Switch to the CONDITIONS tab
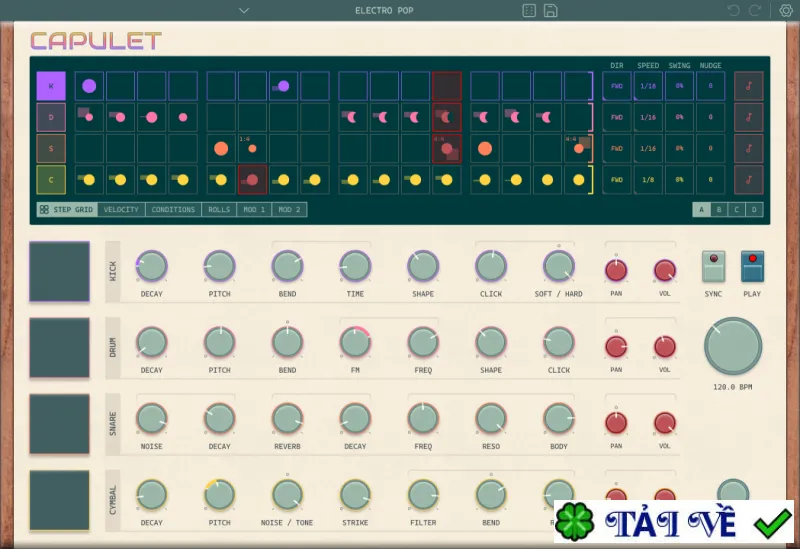800x549 pixels. pyautogui.click(x=173, y=210)
